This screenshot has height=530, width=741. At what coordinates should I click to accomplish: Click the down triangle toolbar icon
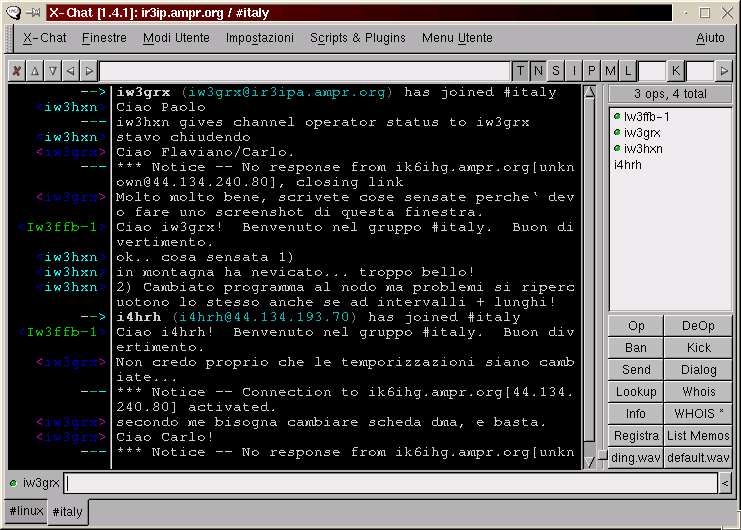click(x=52, y=71)
